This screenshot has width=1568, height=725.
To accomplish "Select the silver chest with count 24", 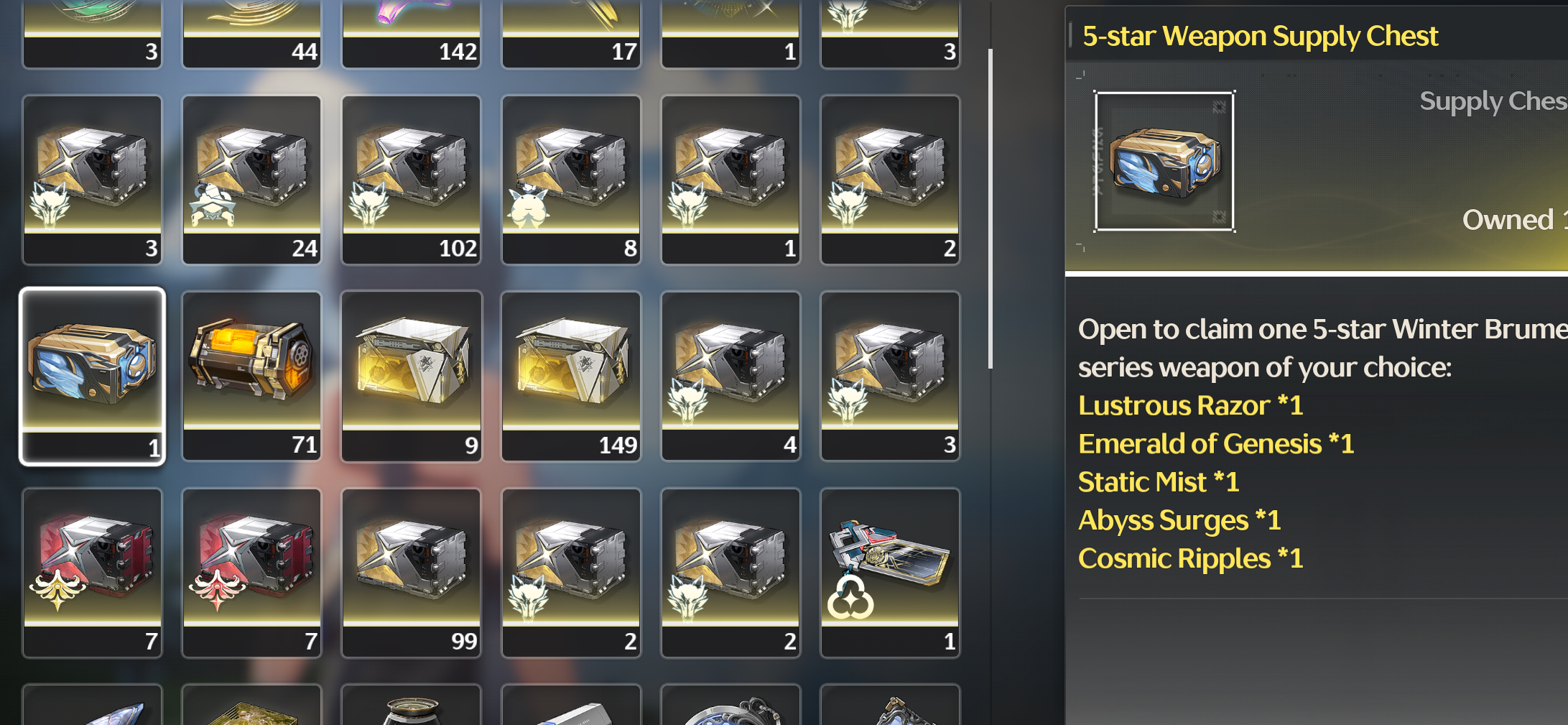I will click(x=251, y=180).
